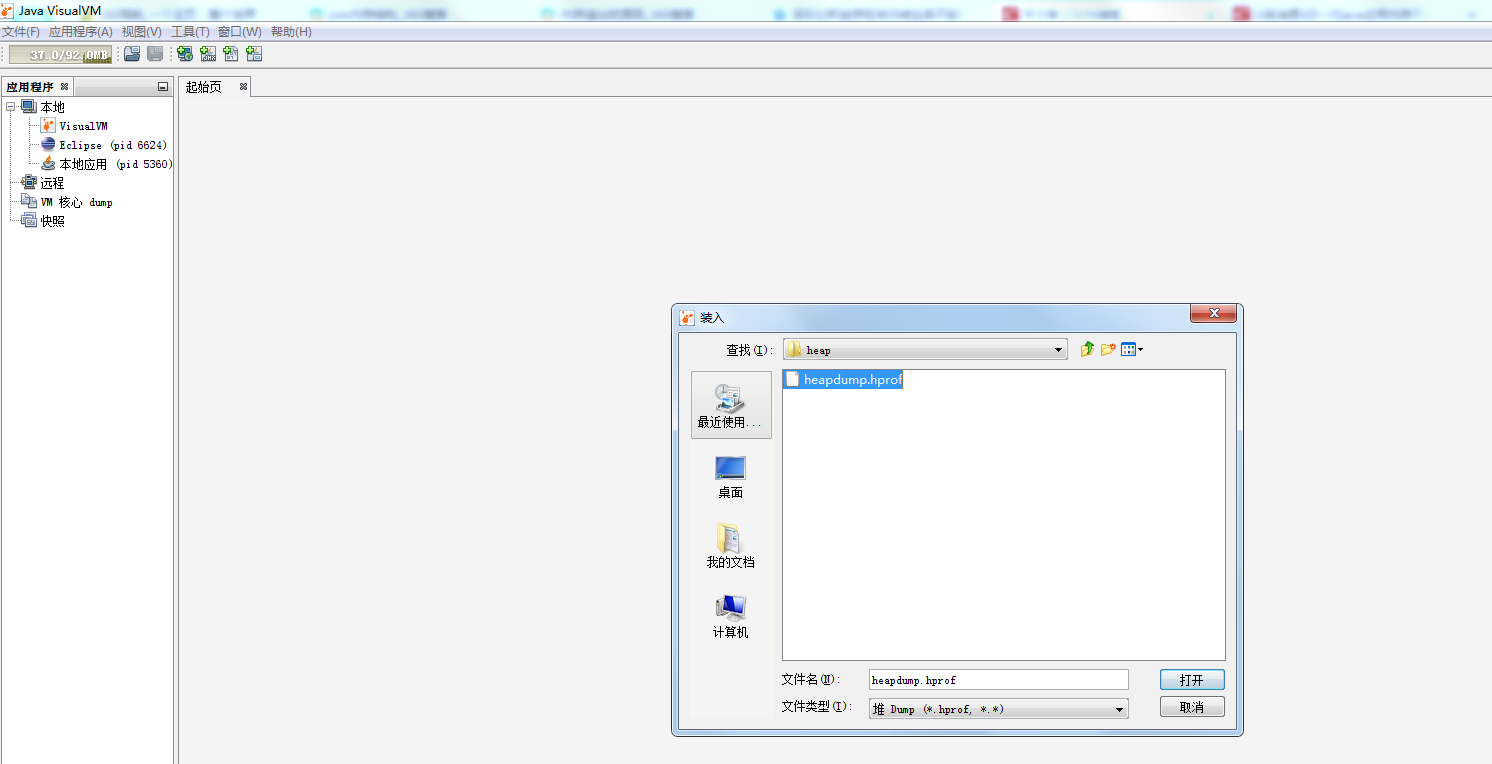
Task: Open the 帮助(H) menu
Action: click(x=291, y=32)
